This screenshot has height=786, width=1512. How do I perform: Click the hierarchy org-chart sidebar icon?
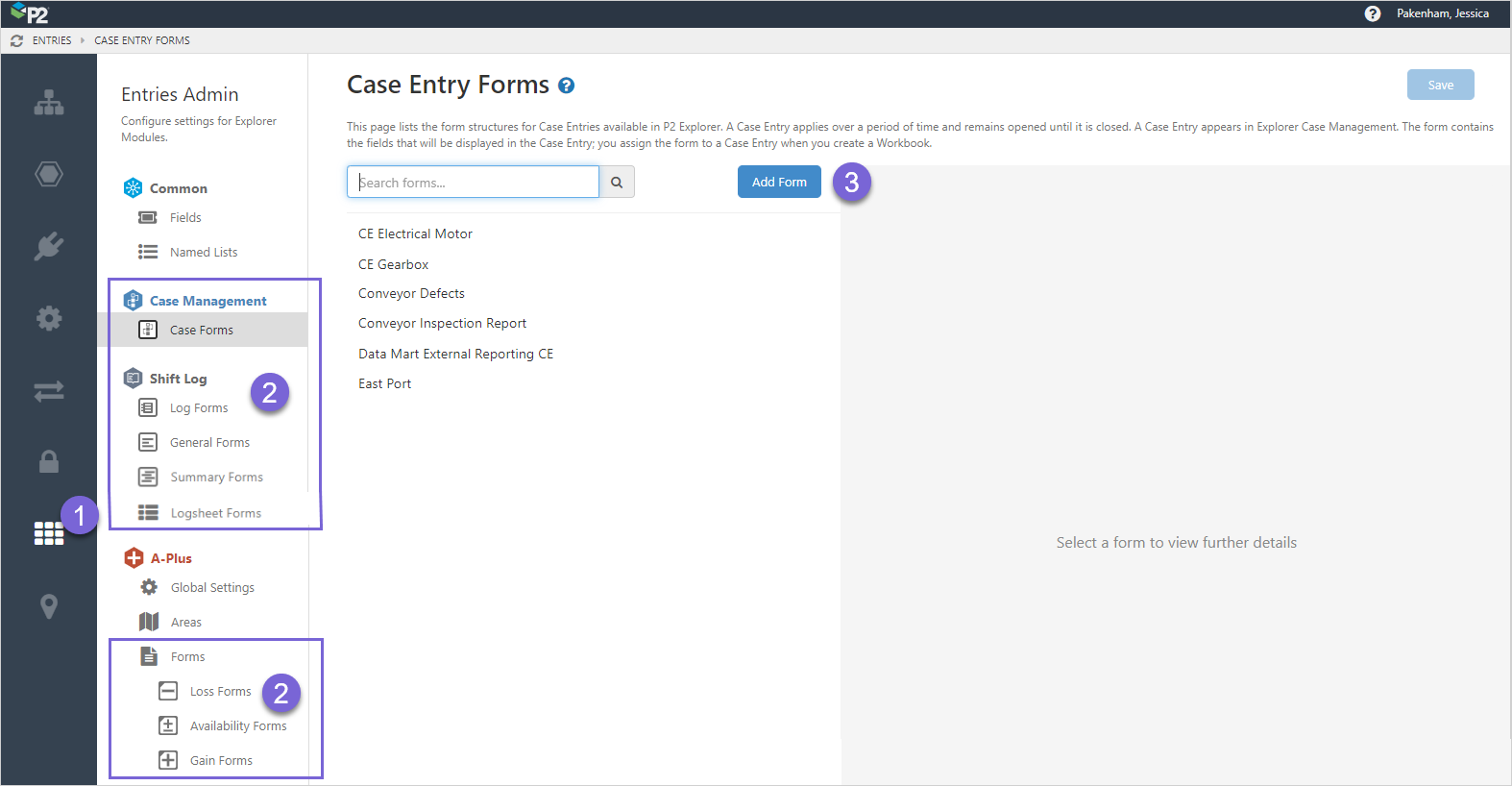pyautogui.click(x=49, y=103)
